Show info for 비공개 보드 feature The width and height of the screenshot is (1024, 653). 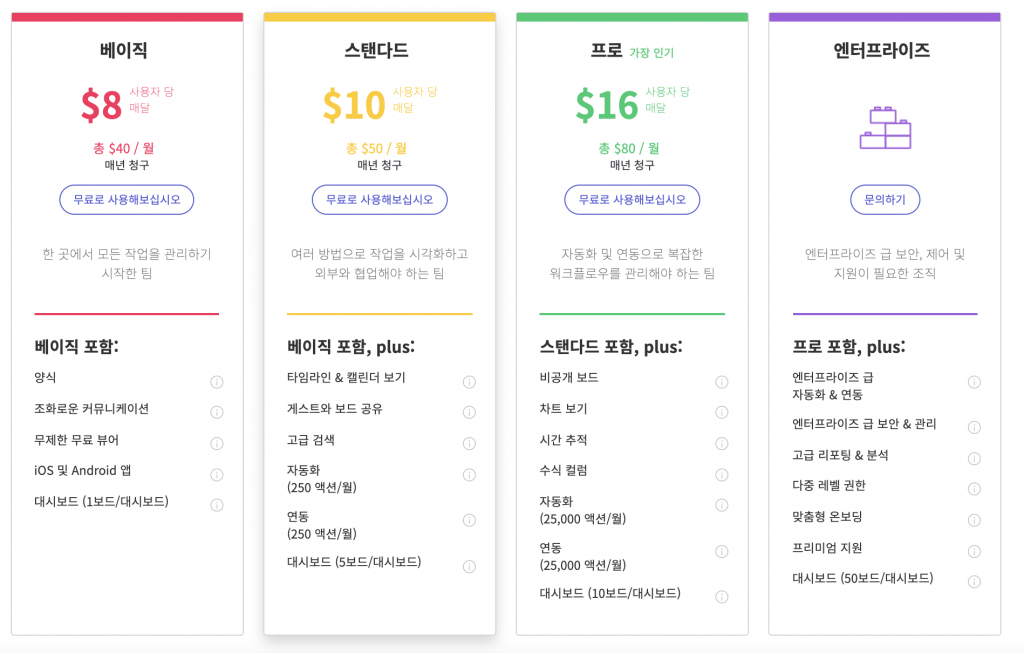(x=722, y=382)
